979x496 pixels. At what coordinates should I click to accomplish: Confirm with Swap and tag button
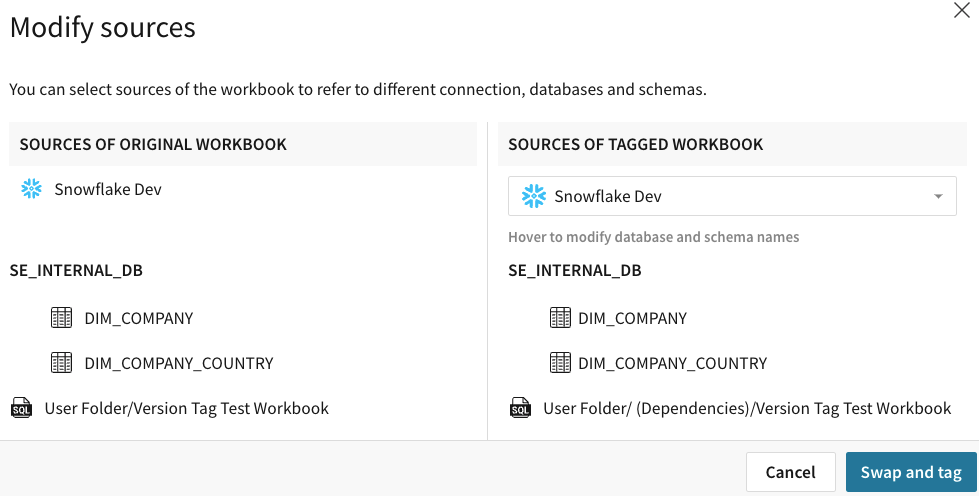point(911,472)
